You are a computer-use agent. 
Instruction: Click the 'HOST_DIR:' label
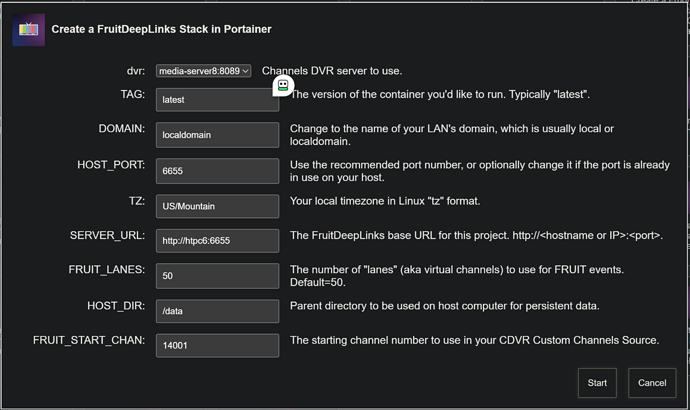tap(116, 306)
